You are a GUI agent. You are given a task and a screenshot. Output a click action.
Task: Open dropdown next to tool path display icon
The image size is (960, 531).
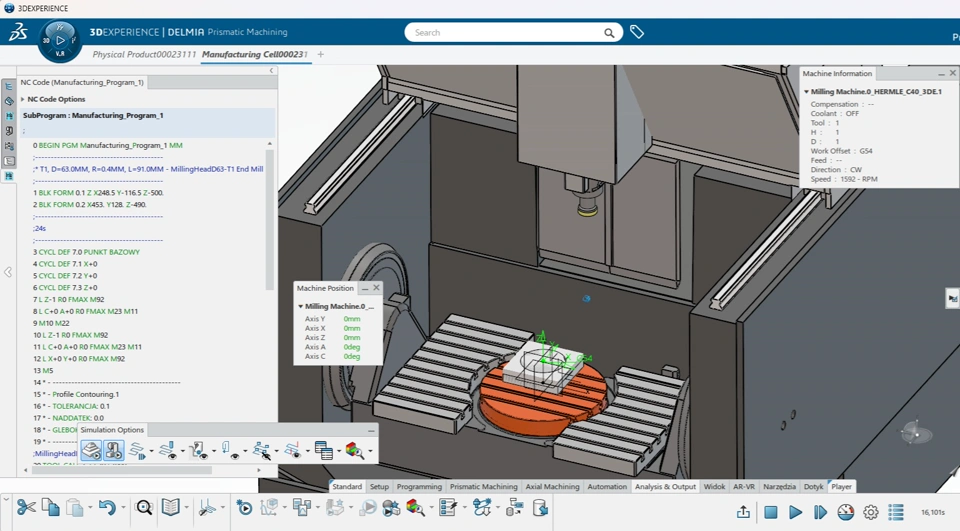(151, 452)
